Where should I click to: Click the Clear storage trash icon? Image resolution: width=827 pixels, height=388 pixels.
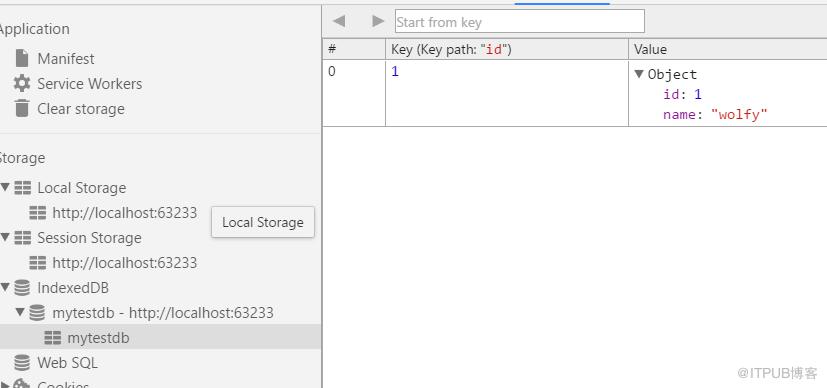22,108
